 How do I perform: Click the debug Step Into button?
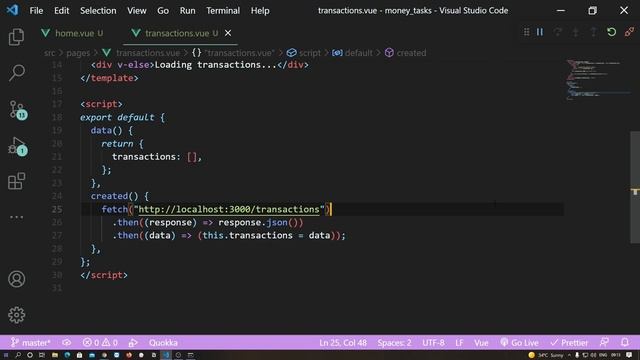(x=576, y=32)
